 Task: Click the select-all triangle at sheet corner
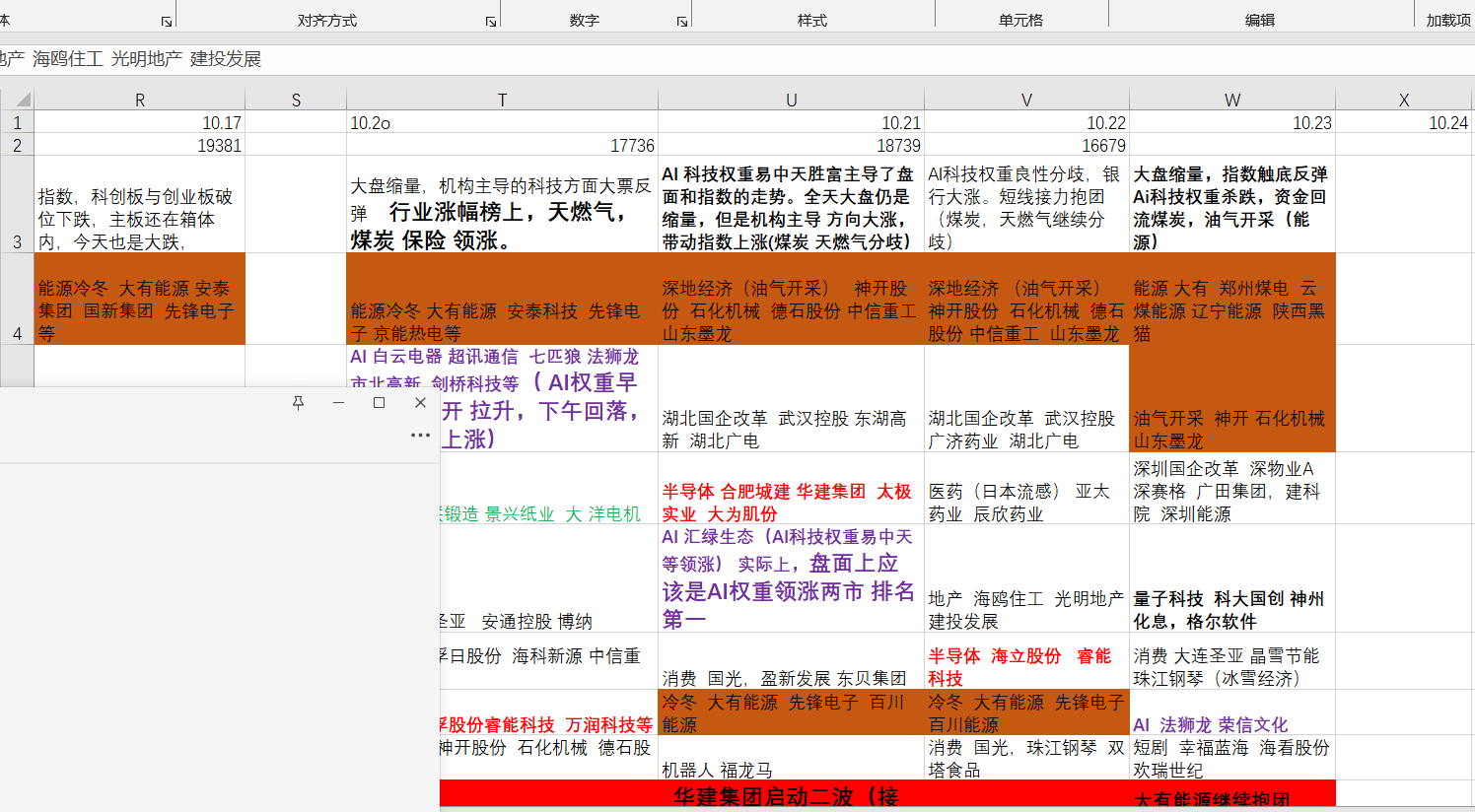pos(22,99)
